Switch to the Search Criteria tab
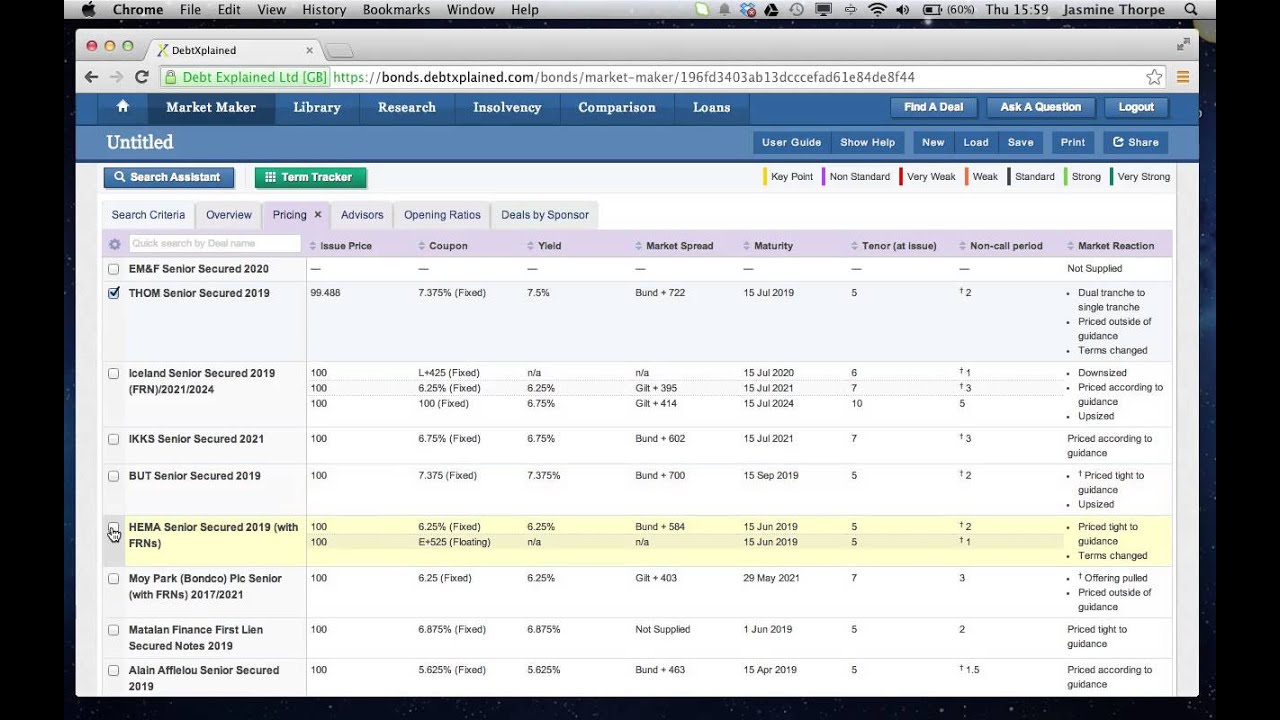The image size is (1280, 720). [148, 215]
